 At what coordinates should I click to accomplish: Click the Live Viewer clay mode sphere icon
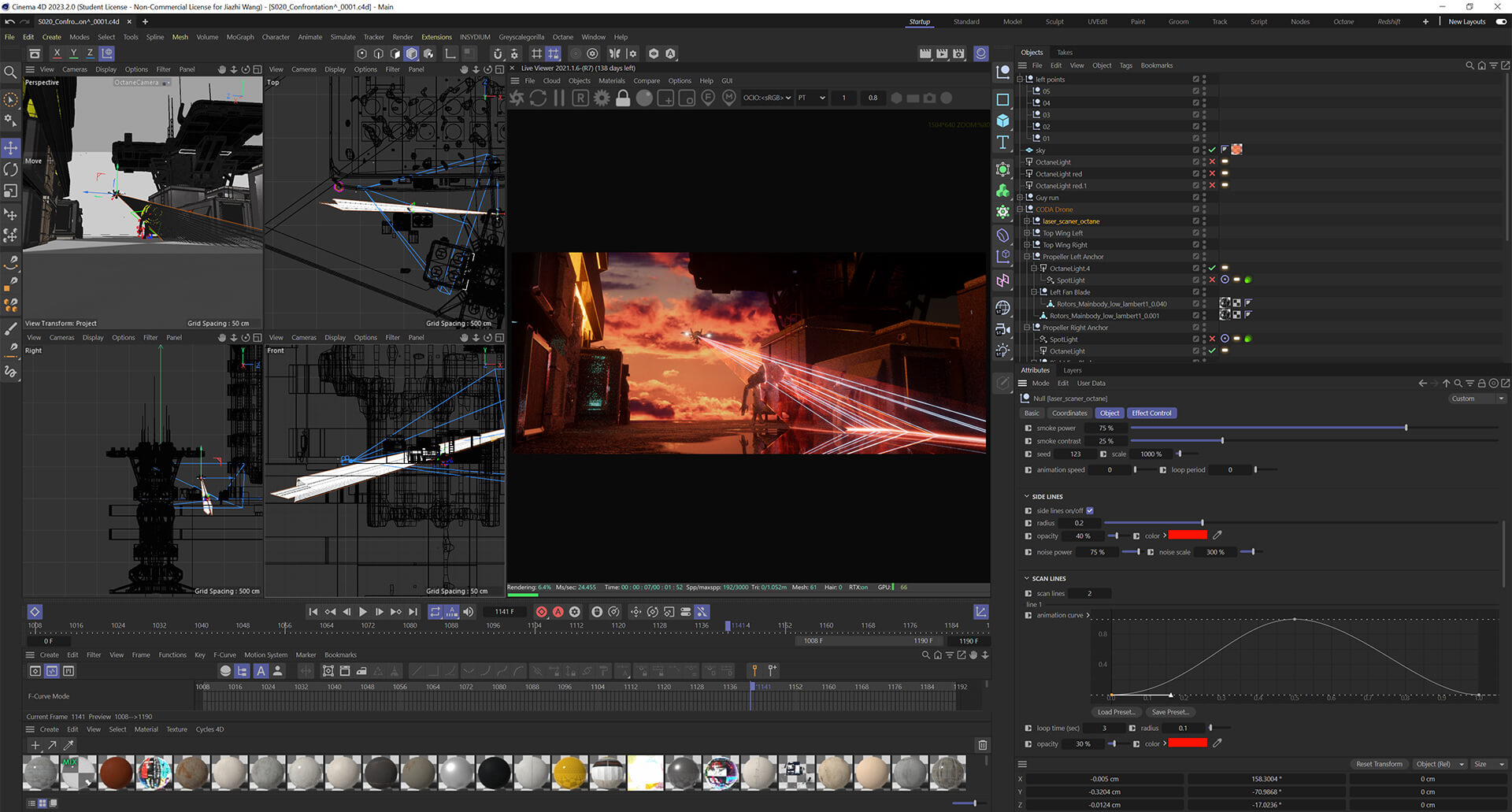pos(644,98)
